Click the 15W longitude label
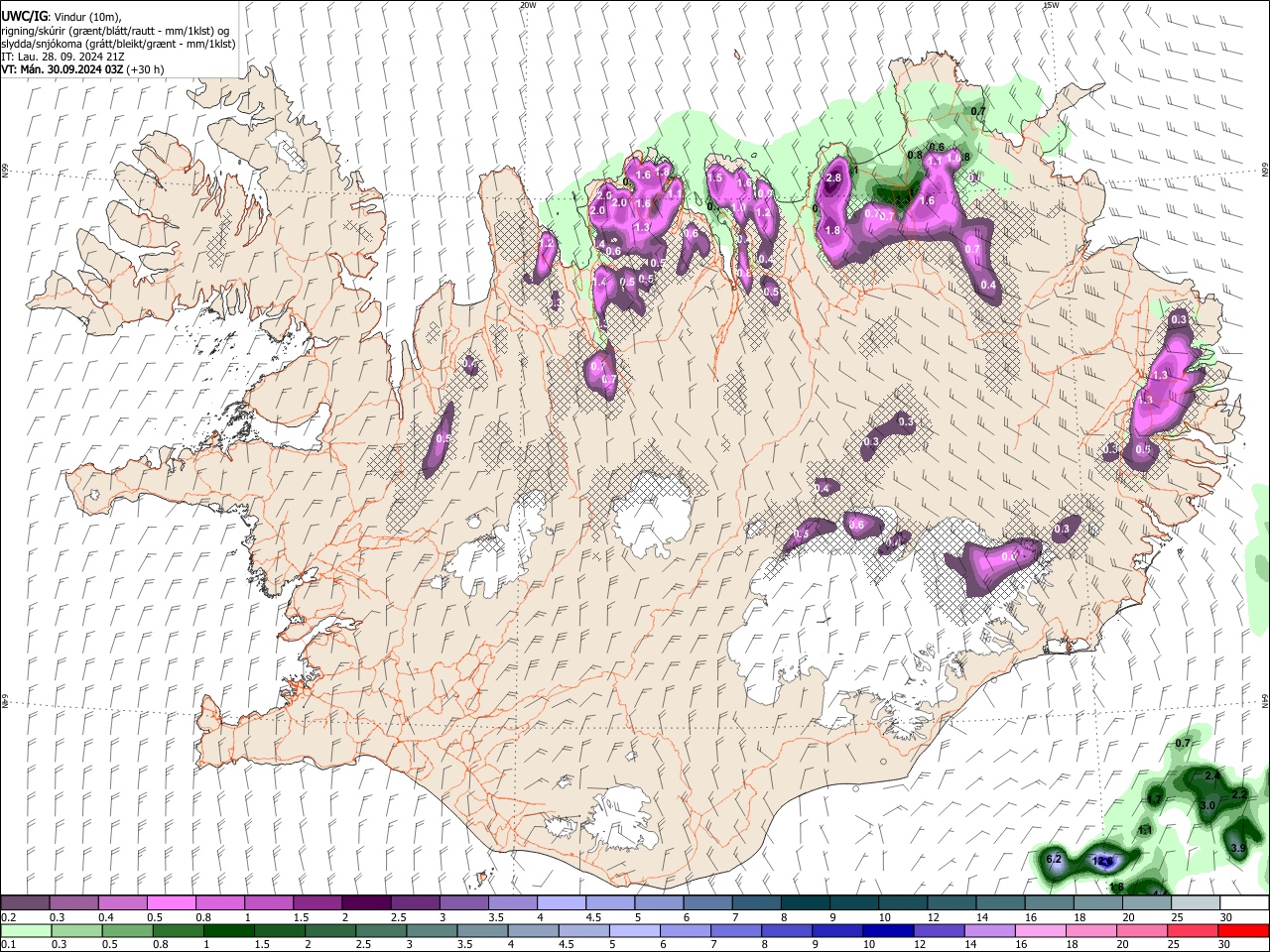Viewport: 1270px width, 952px height. (x=1051, y=5)
